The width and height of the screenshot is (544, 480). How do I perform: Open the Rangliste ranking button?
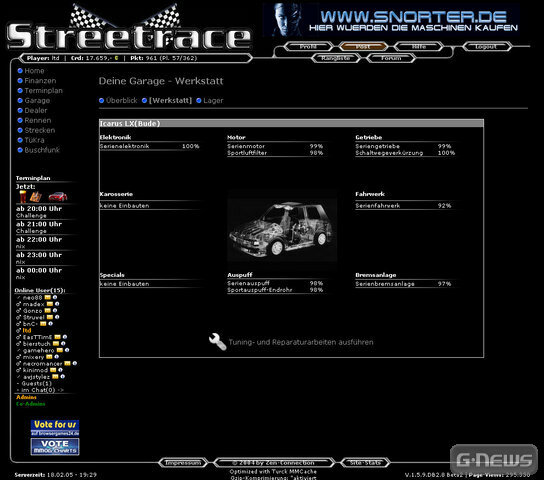pyautogui.click(x=335, y=58)
